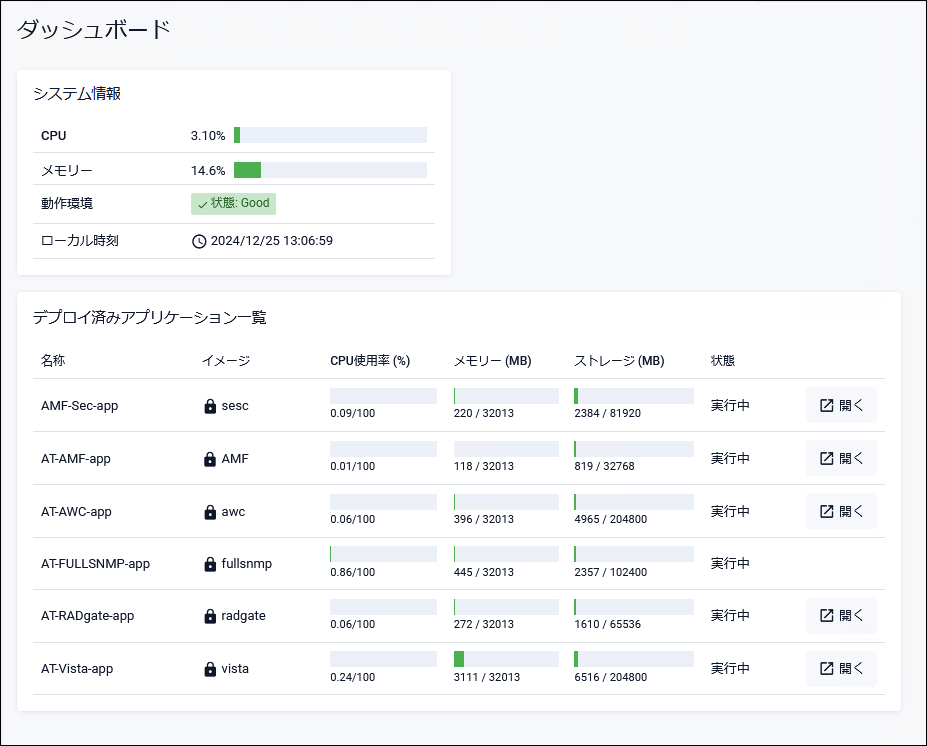Screen dimensions: 927x746
Task: Click the 445 / 32013 memory value
Action: click(484, 572)
